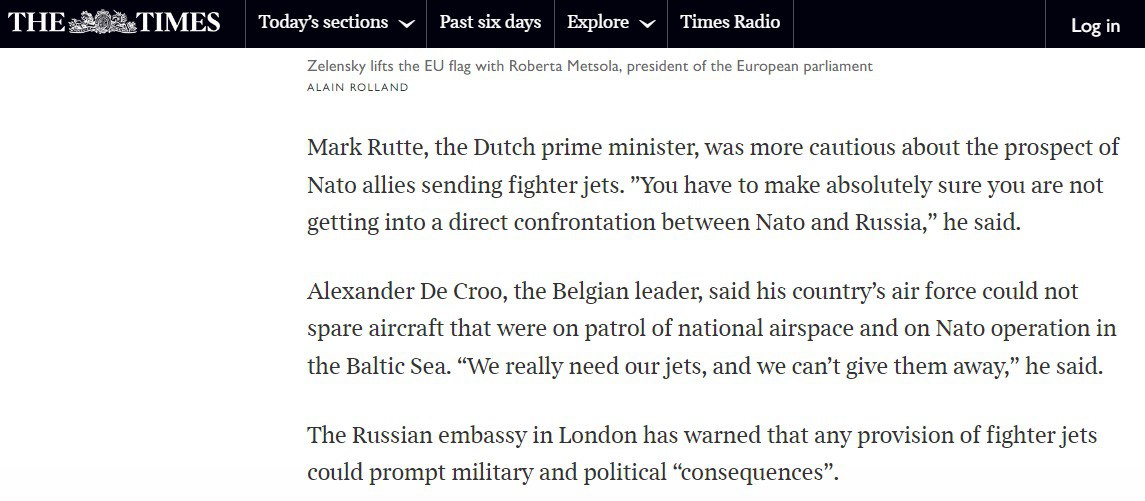Open Times Radio from the navigation bar
Image resolution: width=1145 pixels, height=501 pixels.
pos(730,22)
